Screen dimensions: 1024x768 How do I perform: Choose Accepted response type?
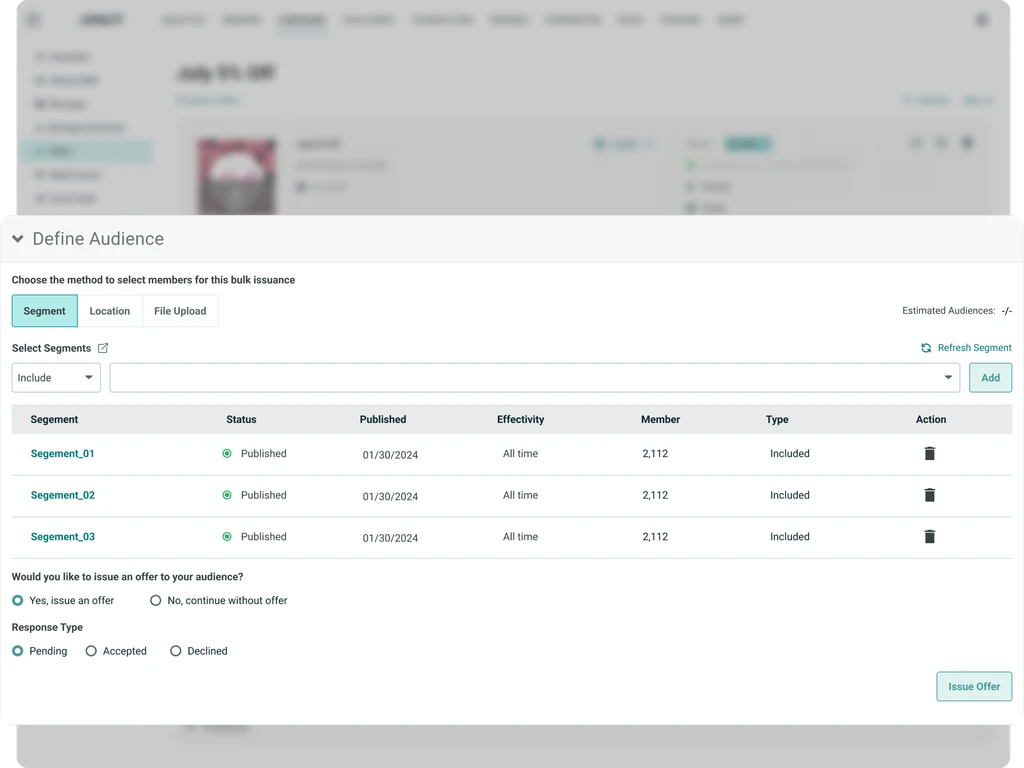click(x=91, y=651)
